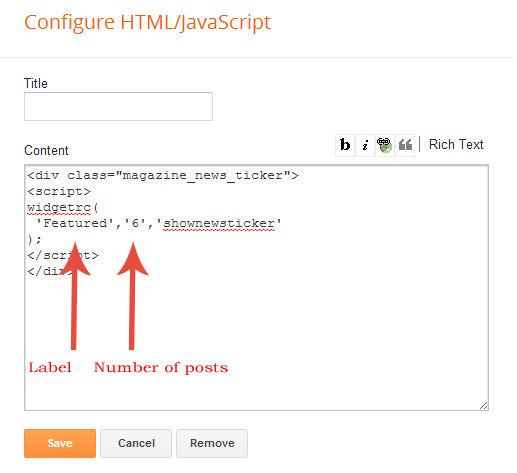
Task: Click the resize handle of the Content textarea
Action: coord(483,405)
